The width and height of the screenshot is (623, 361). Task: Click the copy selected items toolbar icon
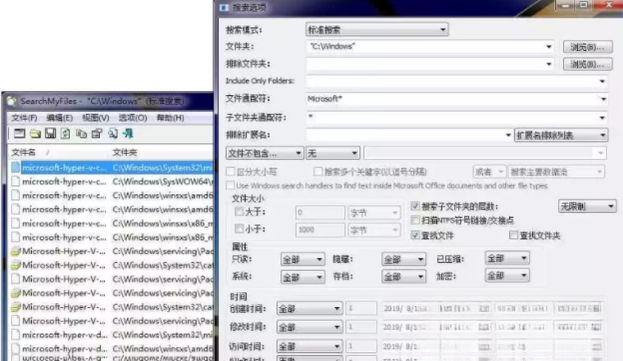[x=81, y=134]
